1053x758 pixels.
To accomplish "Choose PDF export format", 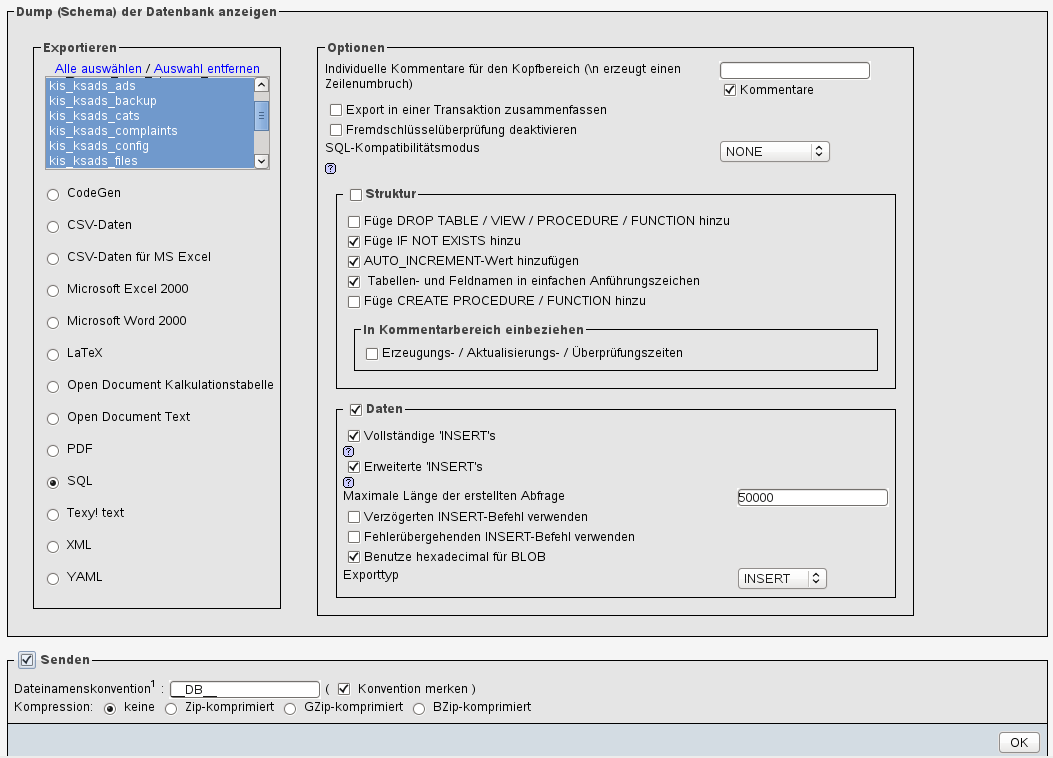I will [53, 451].
